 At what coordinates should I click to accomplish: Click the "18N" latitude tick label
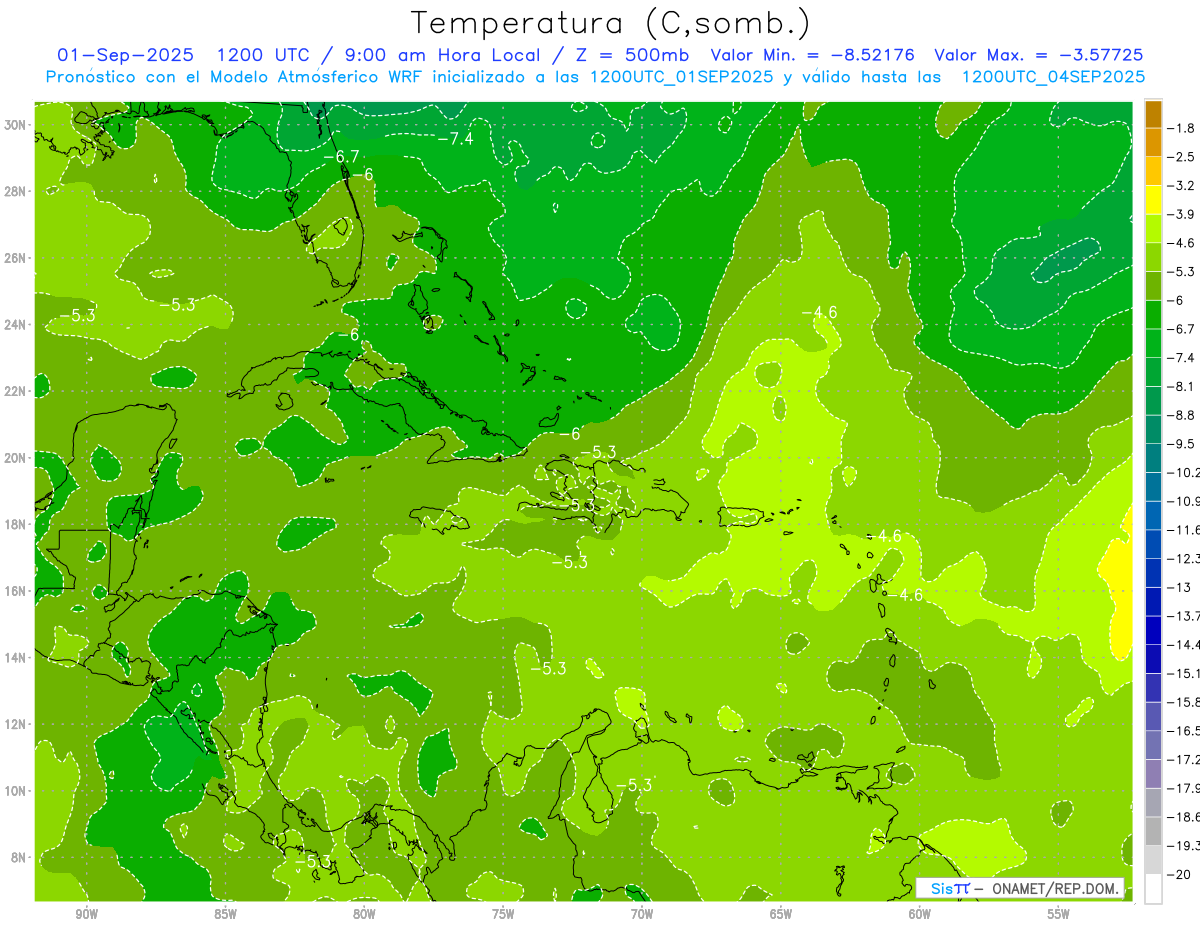15,524
